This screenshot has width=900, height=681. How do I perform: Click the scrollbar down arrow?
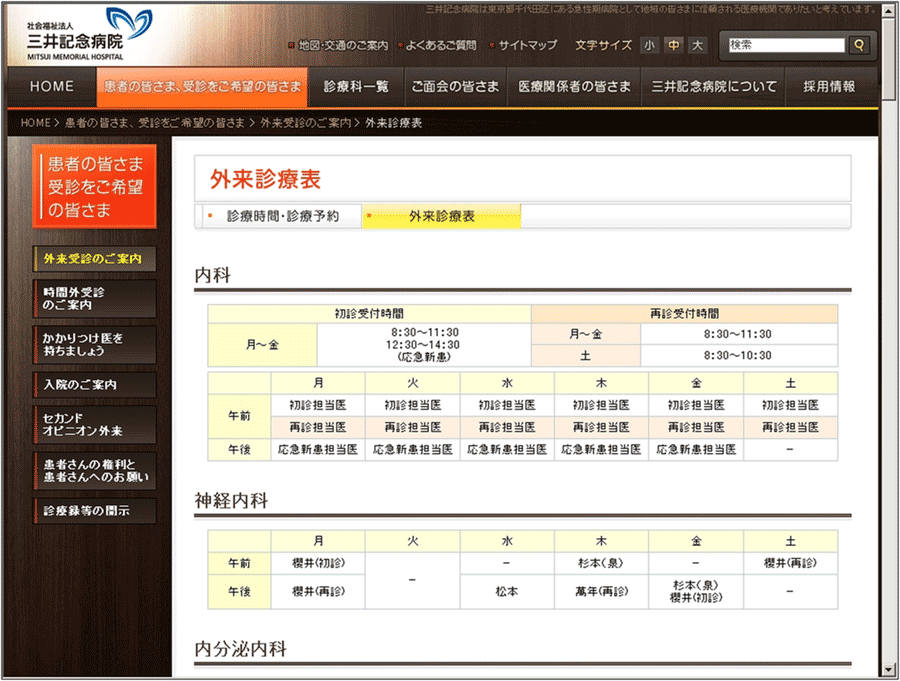[889, 668]
